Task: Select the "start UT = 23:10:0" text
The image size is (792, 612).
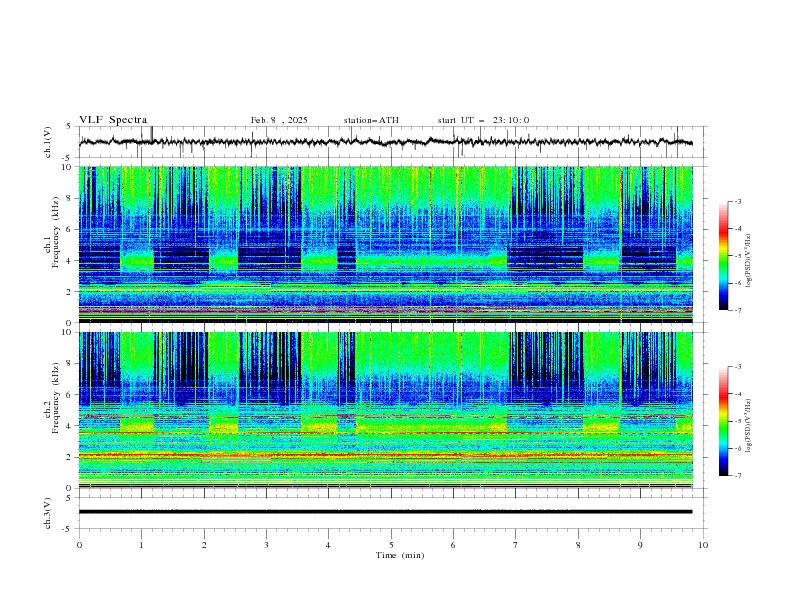Action: 483,120
